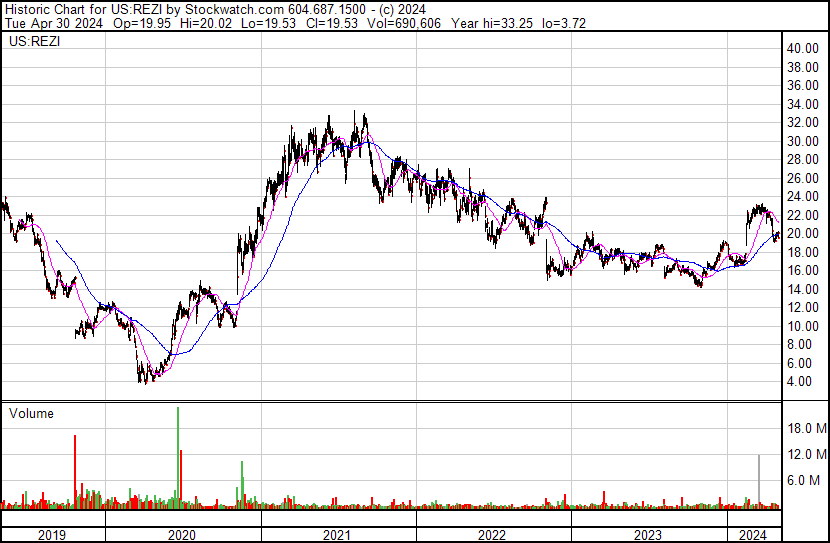The width and height of the screenshot is (830, 543).
Task: Click the 26.00 price axis label
Action: click(x=802, y=178)
